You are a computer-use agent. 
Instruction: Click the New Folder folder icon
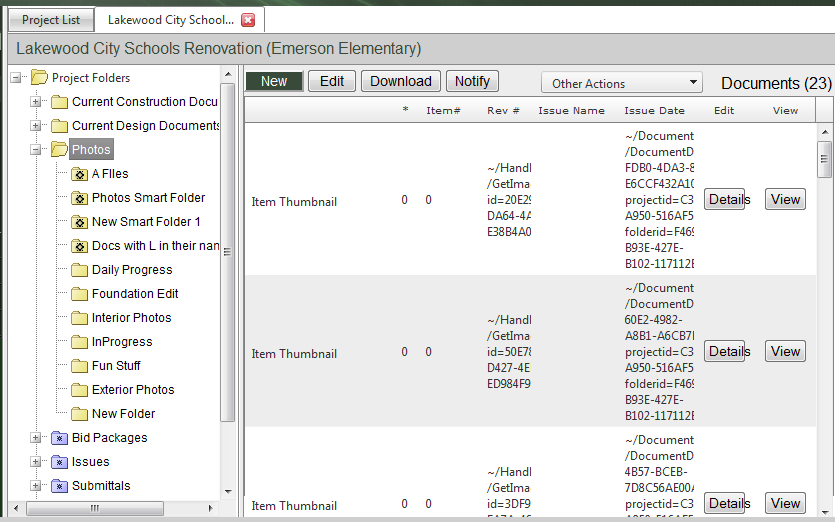click(79, 413)
